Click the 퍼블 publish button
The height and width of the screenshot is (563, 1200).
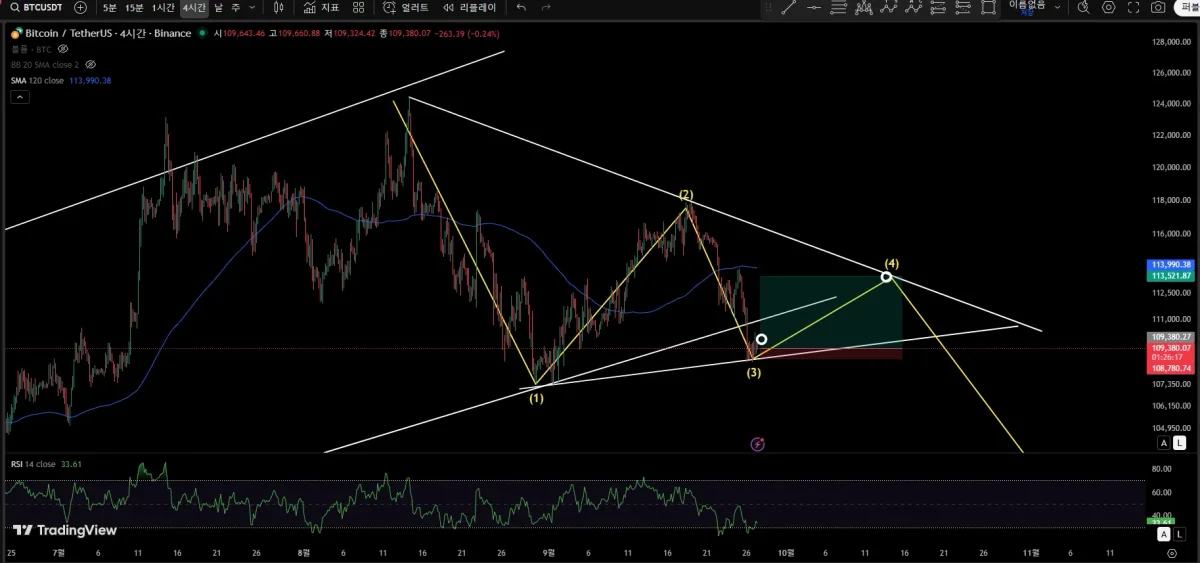point(1187,7)
